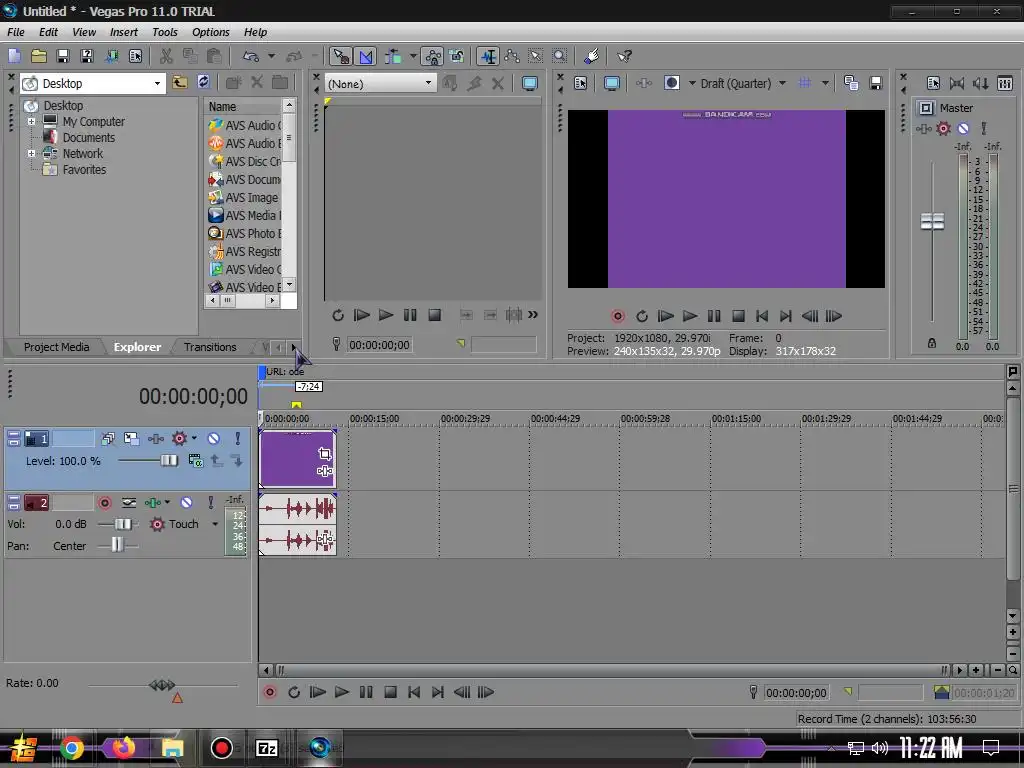Open the File menu
Viewport: 1024px width, 768px height.
(16, 32)
